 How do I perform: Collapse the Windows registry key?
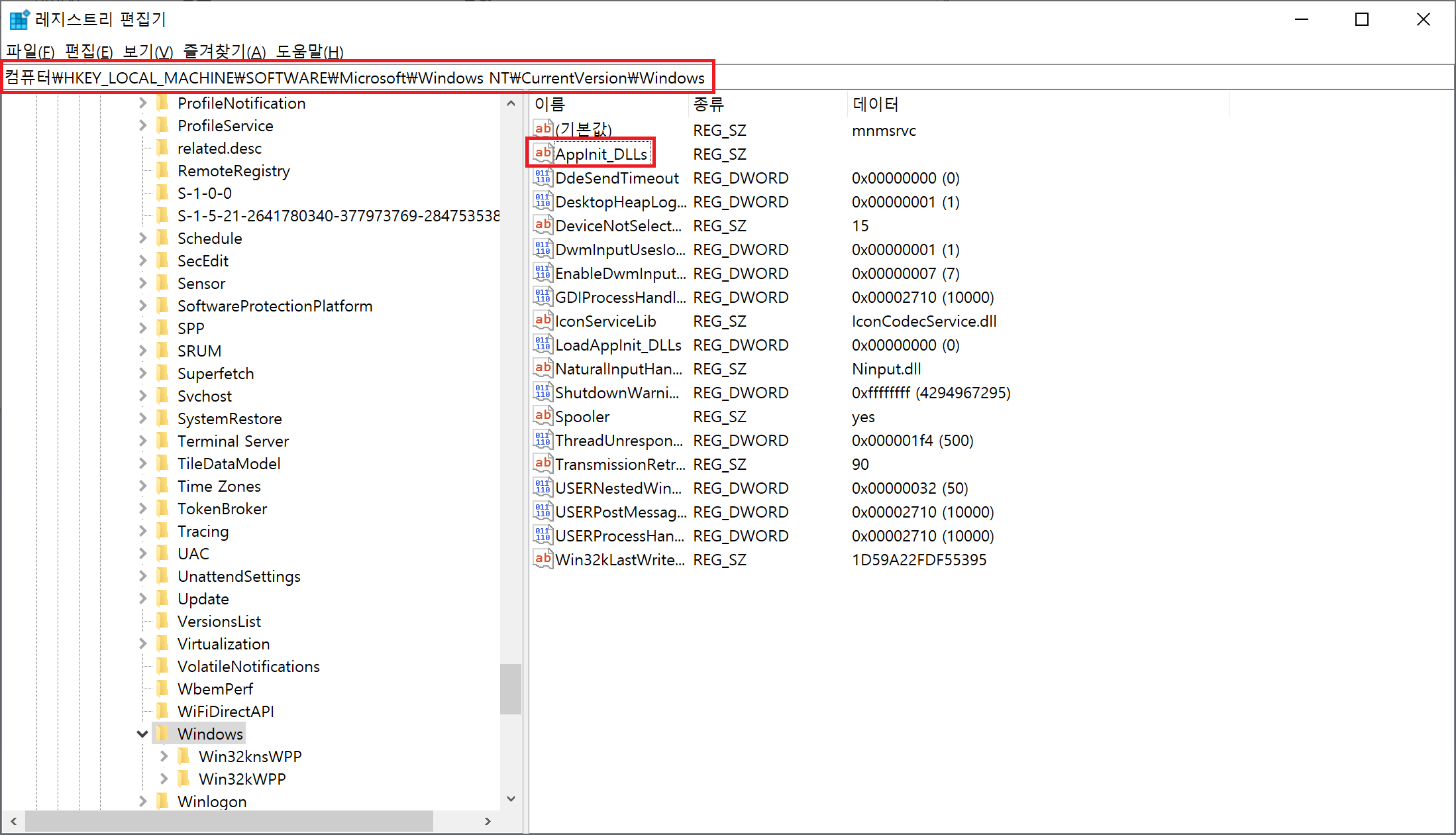[x=142, y=734]
